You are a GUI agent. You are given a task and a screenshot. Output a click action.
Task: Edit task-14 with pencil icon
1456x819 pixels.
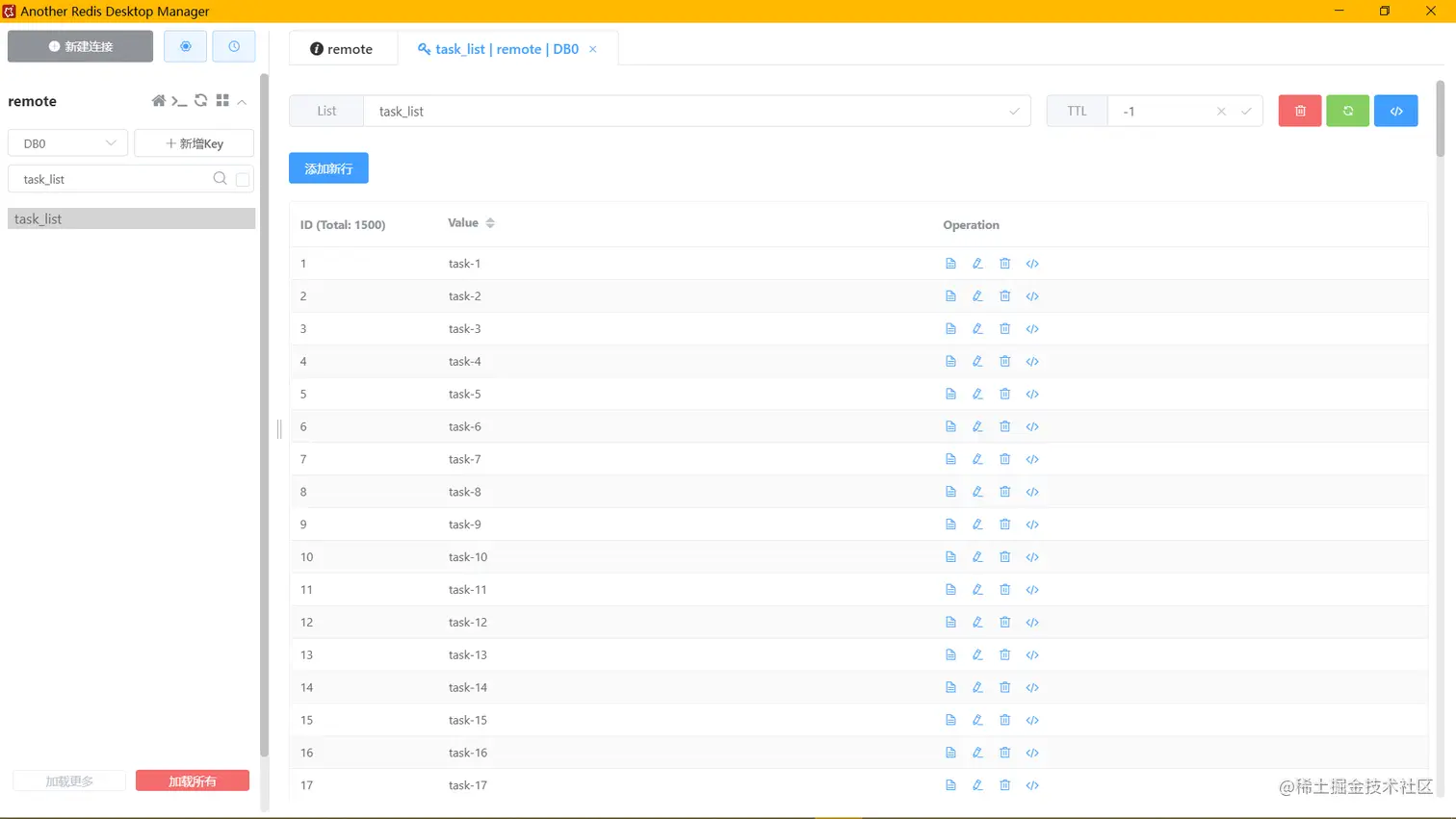point(977,687)
